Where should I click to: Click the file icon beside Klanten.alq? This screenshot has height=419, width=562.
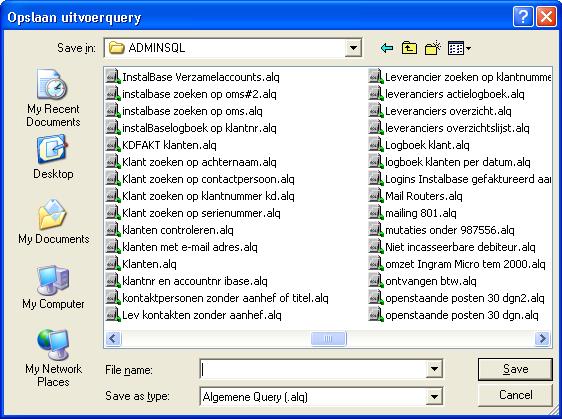(113, 264)
